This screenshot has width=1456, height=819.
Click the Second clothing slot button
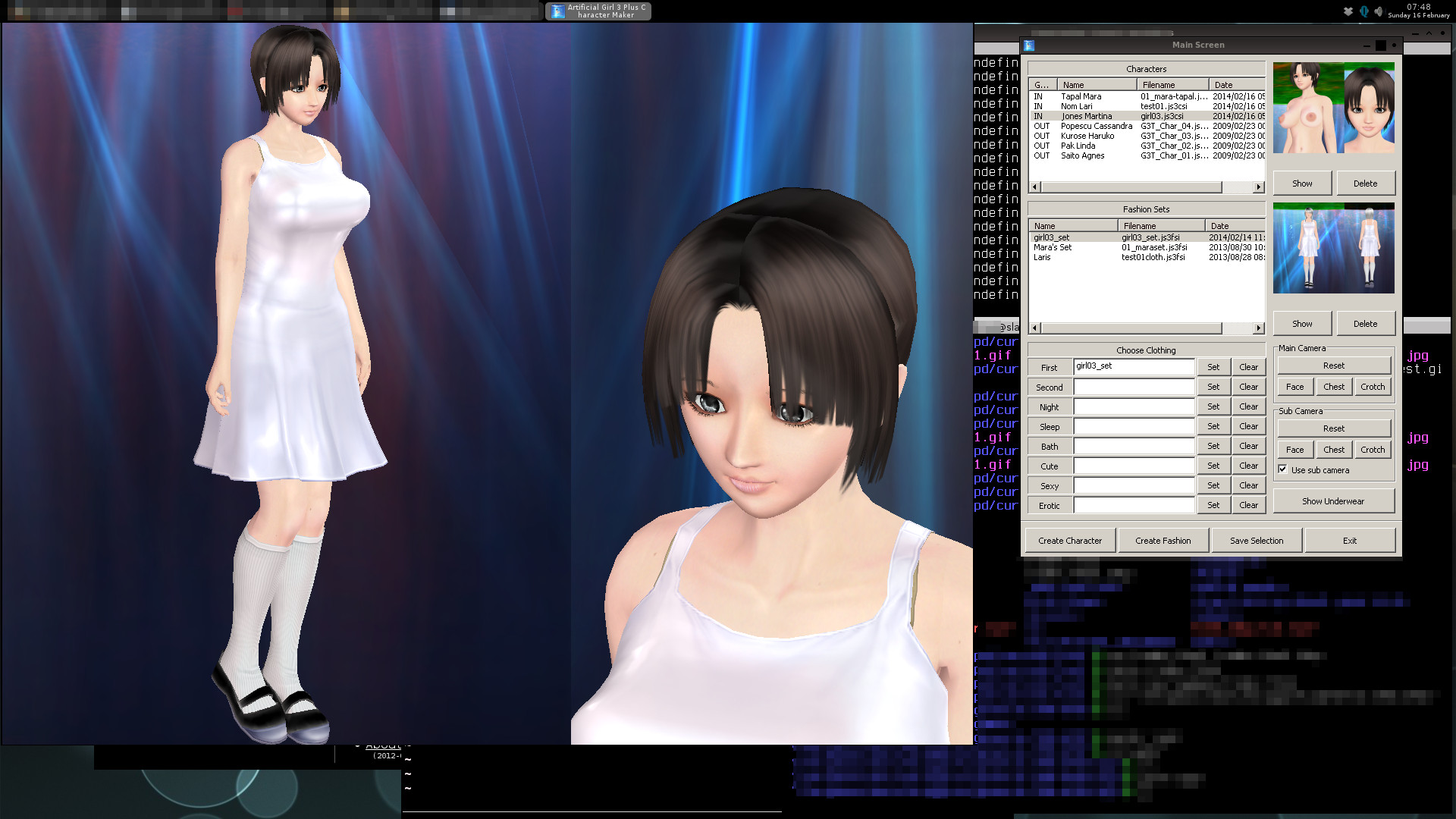pyautogui.click(x=1049, y=388)
